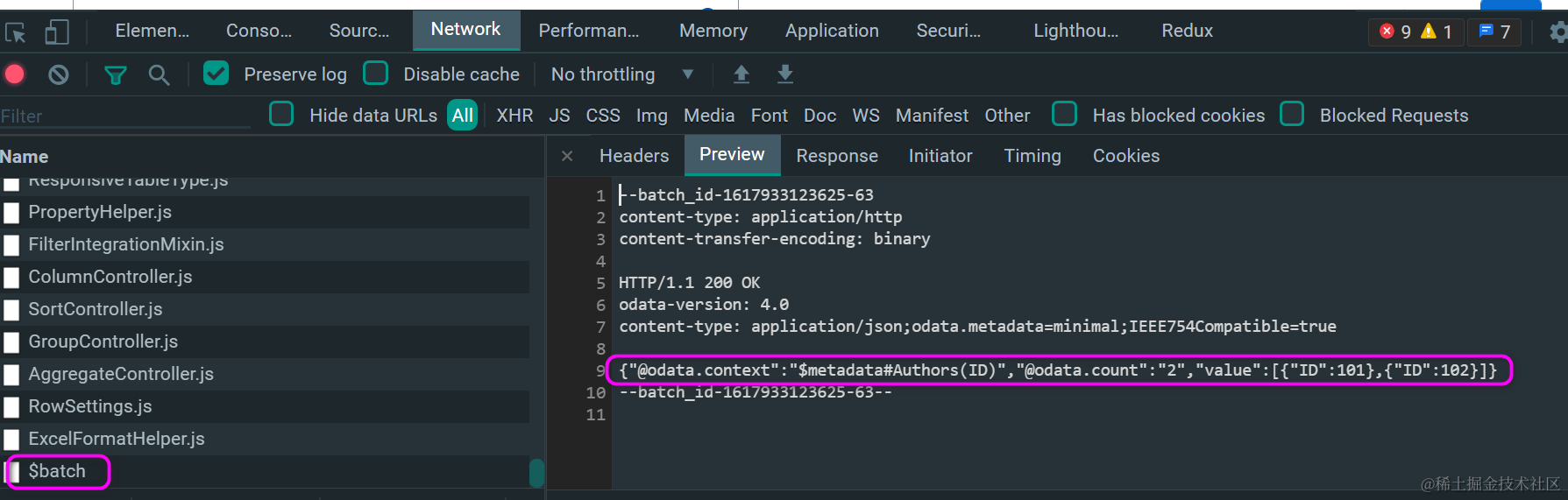Enable the Disable cache checkbox
Screen dimensions: 1568x500
pos(375,73)
